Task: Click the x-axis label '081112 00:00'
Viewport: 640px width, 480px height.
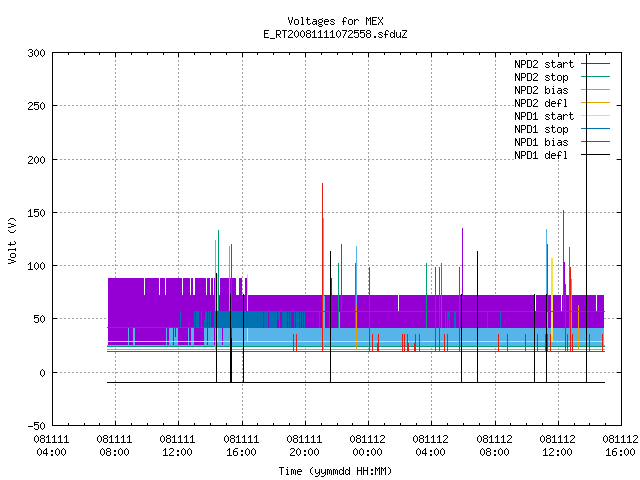Action: coord(367,446)
